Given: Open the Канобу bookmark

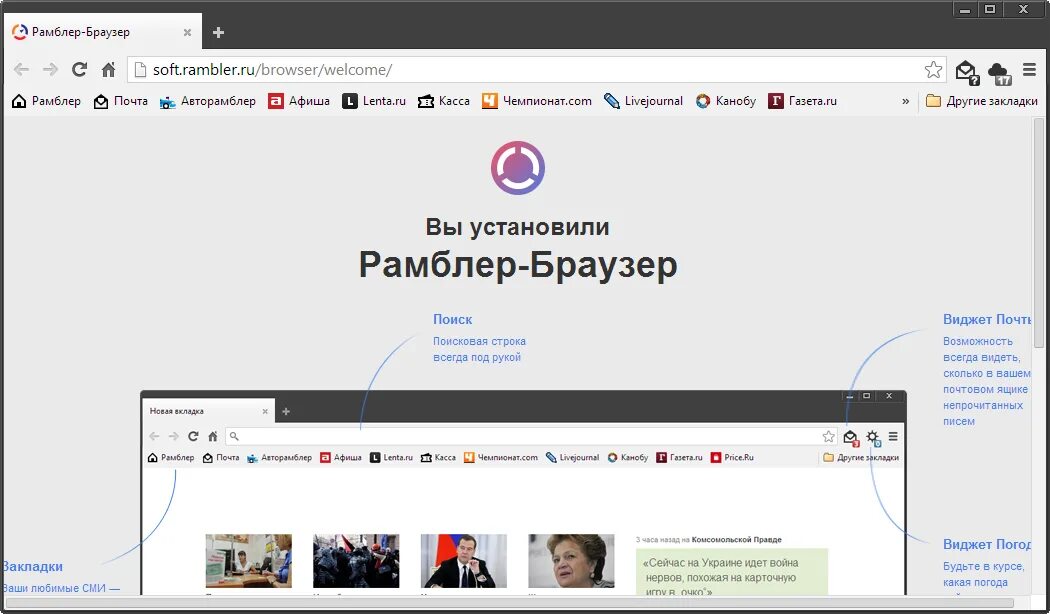Looking at the screenshot, I should [726, 101].
